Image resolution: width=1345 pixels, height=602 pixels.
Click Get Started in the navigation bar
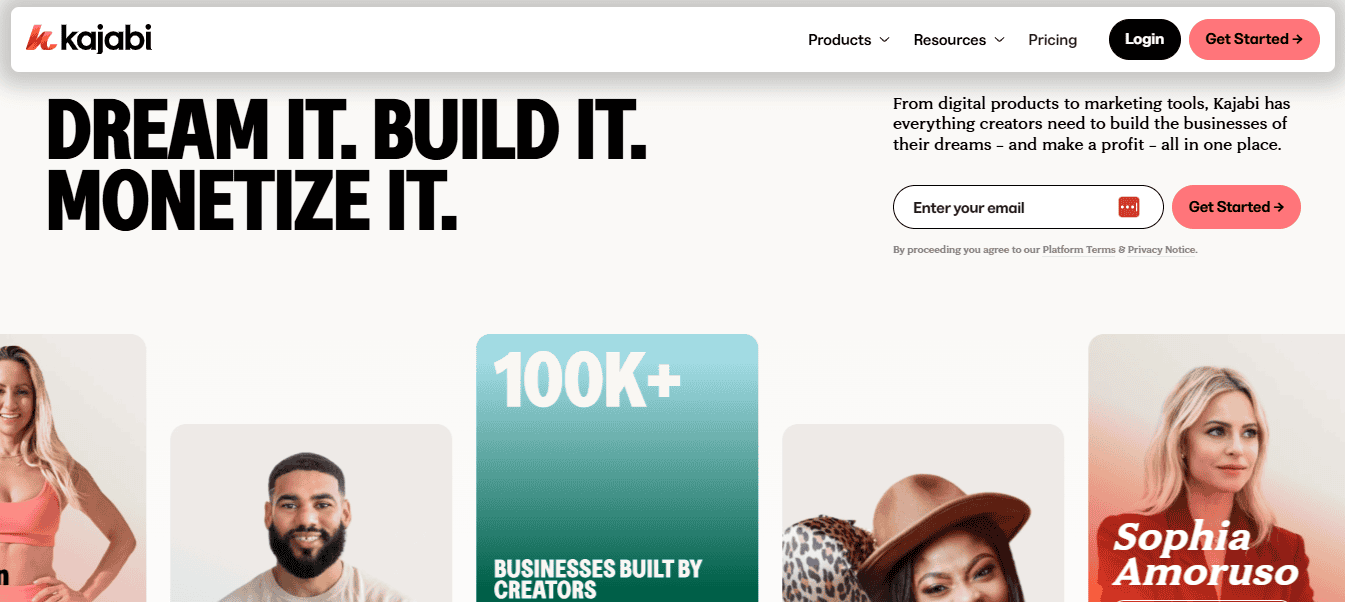coord(1254,39)
